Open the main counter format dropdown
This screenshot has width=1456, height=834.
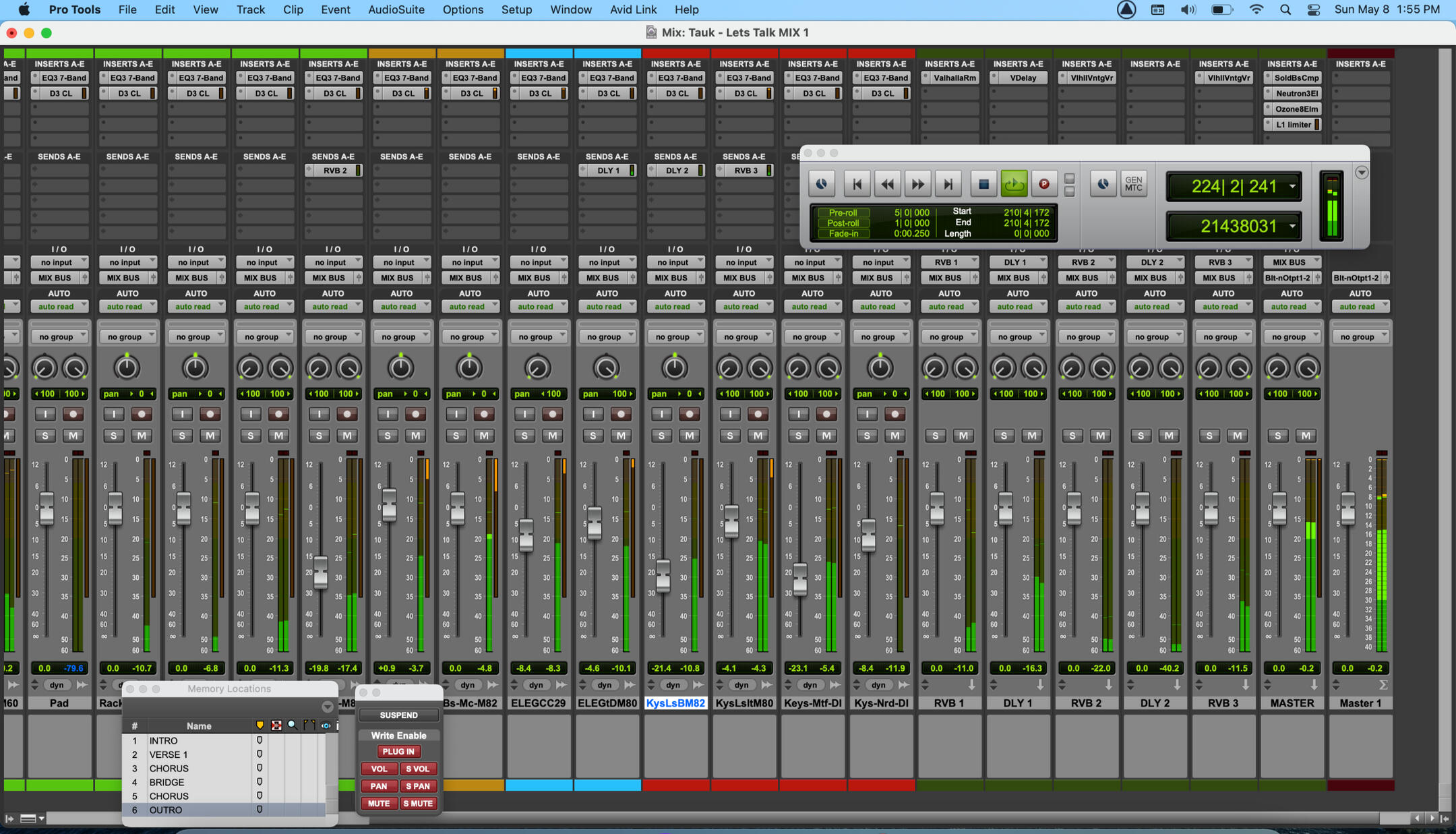[x=1292, y=187]
